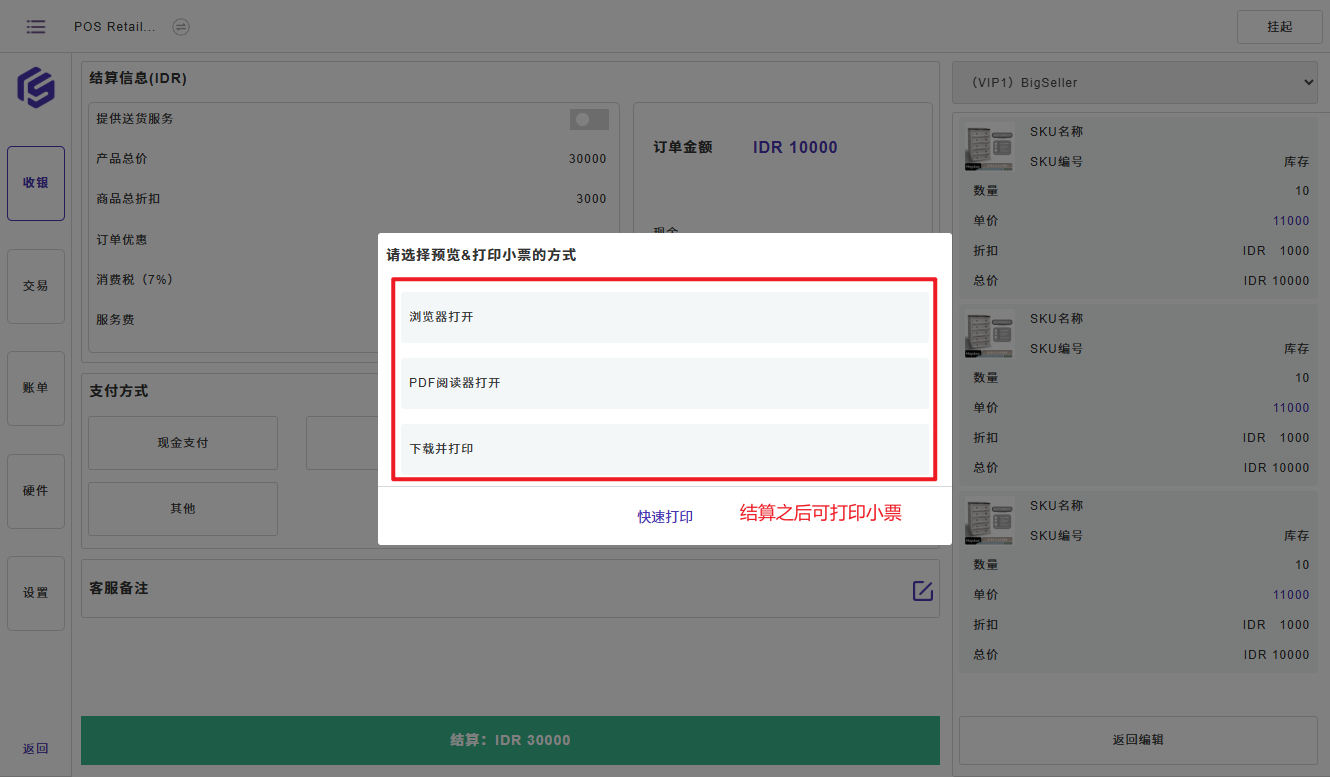Toggle the 提供送货服务 switch
The width and height of the screenshot is (1330, 777).
coord(589,120)
